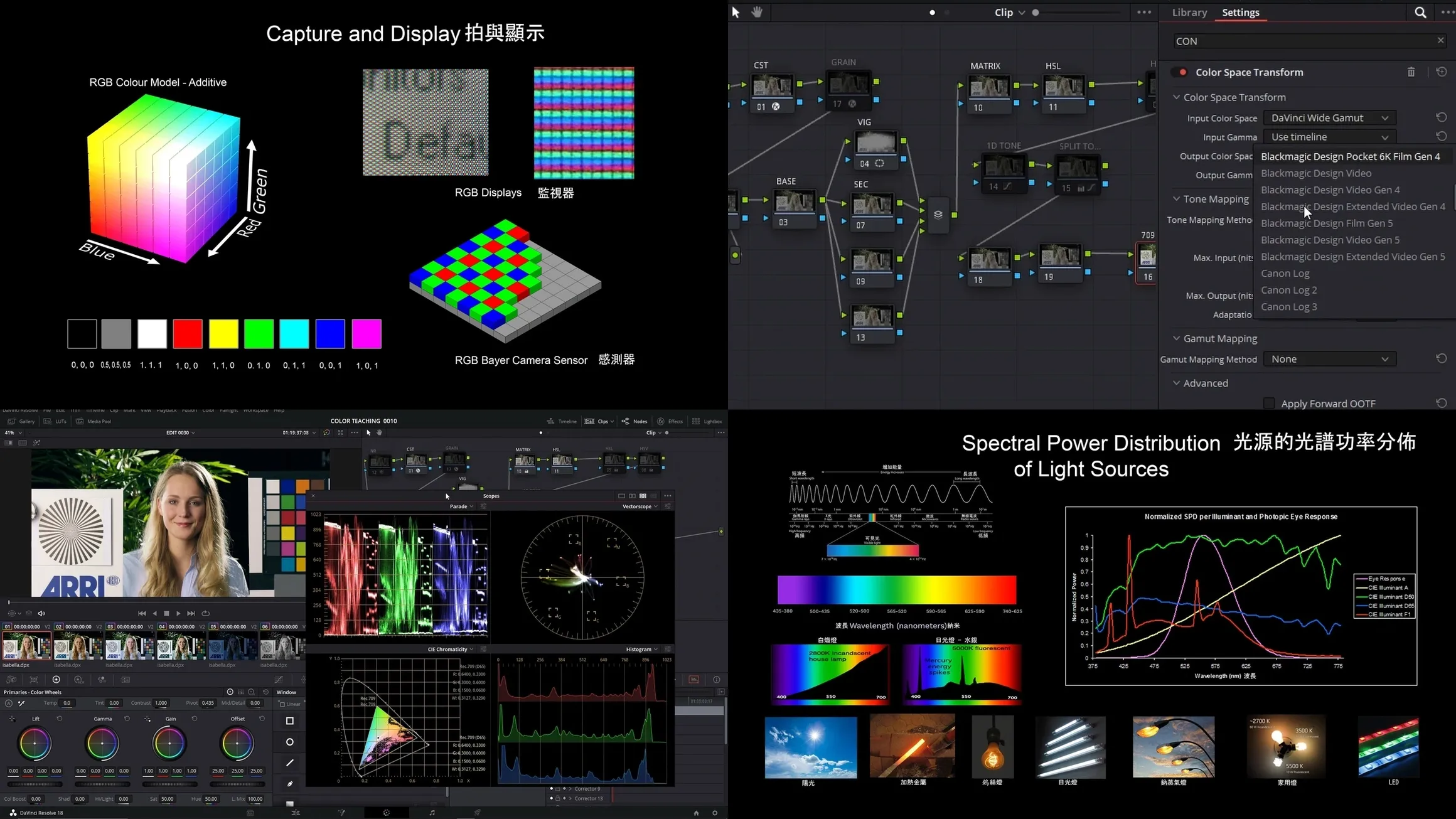Open the Input Color Space dropdown
Viewport: 1456px width, 819px height.
1330,117
